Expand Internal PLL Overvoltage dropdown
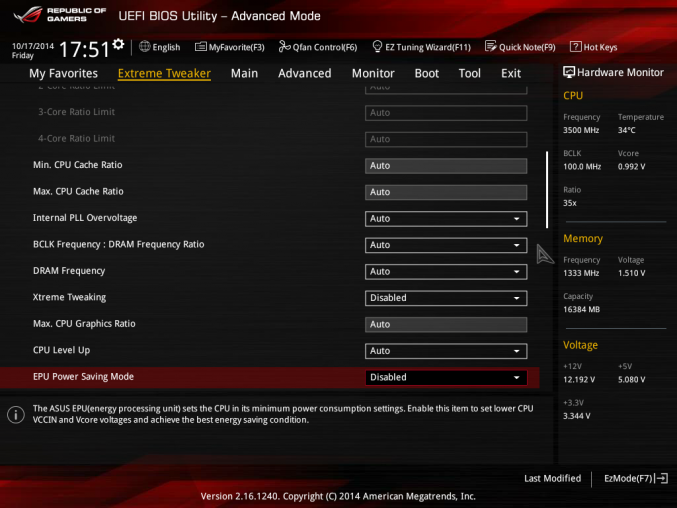Image resolution: width=677 pixels, height=508 pixels. pos(445,218)
